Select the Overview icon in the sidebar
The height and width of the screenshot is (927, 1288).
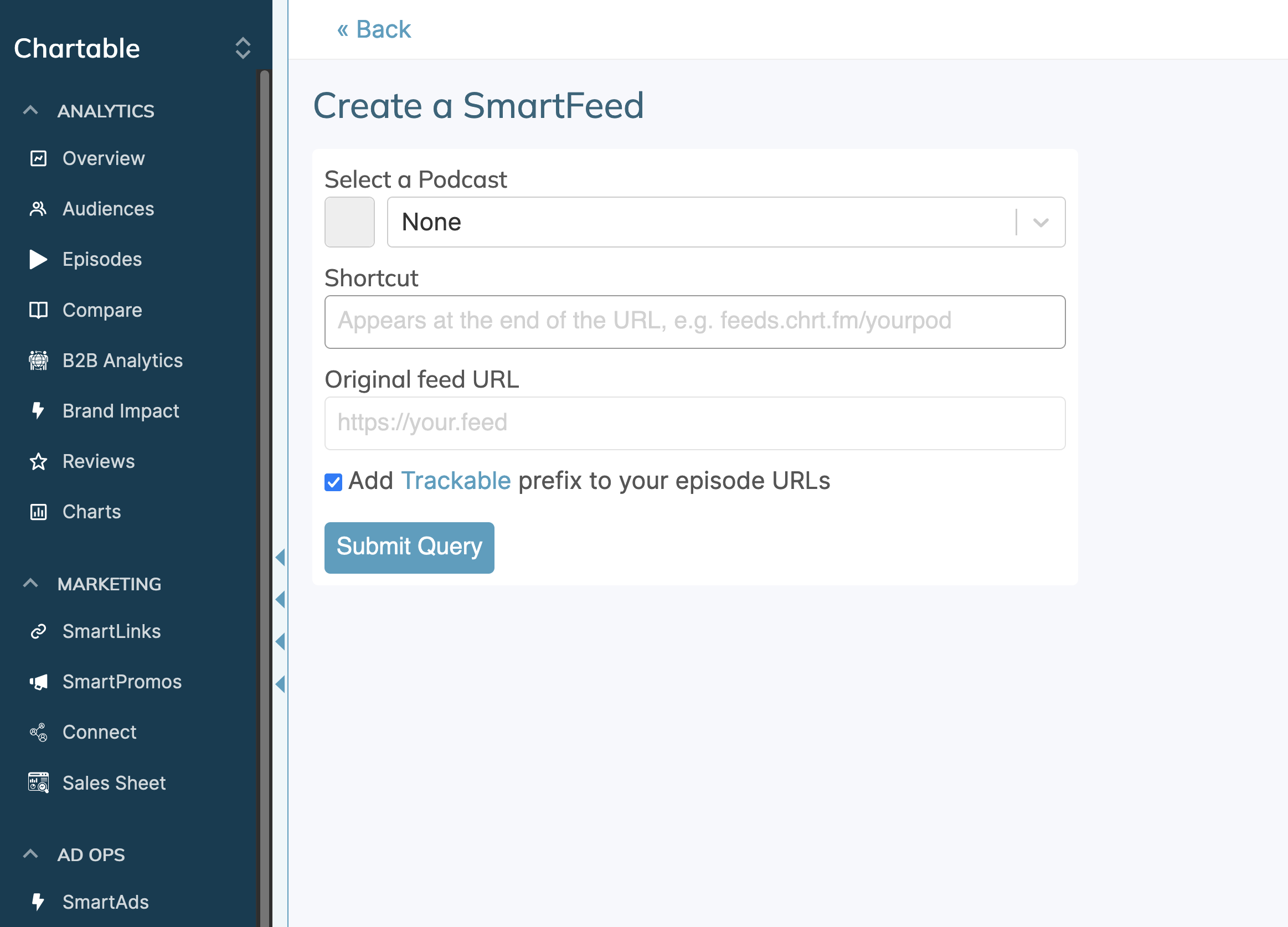click(x=38, y=158)
